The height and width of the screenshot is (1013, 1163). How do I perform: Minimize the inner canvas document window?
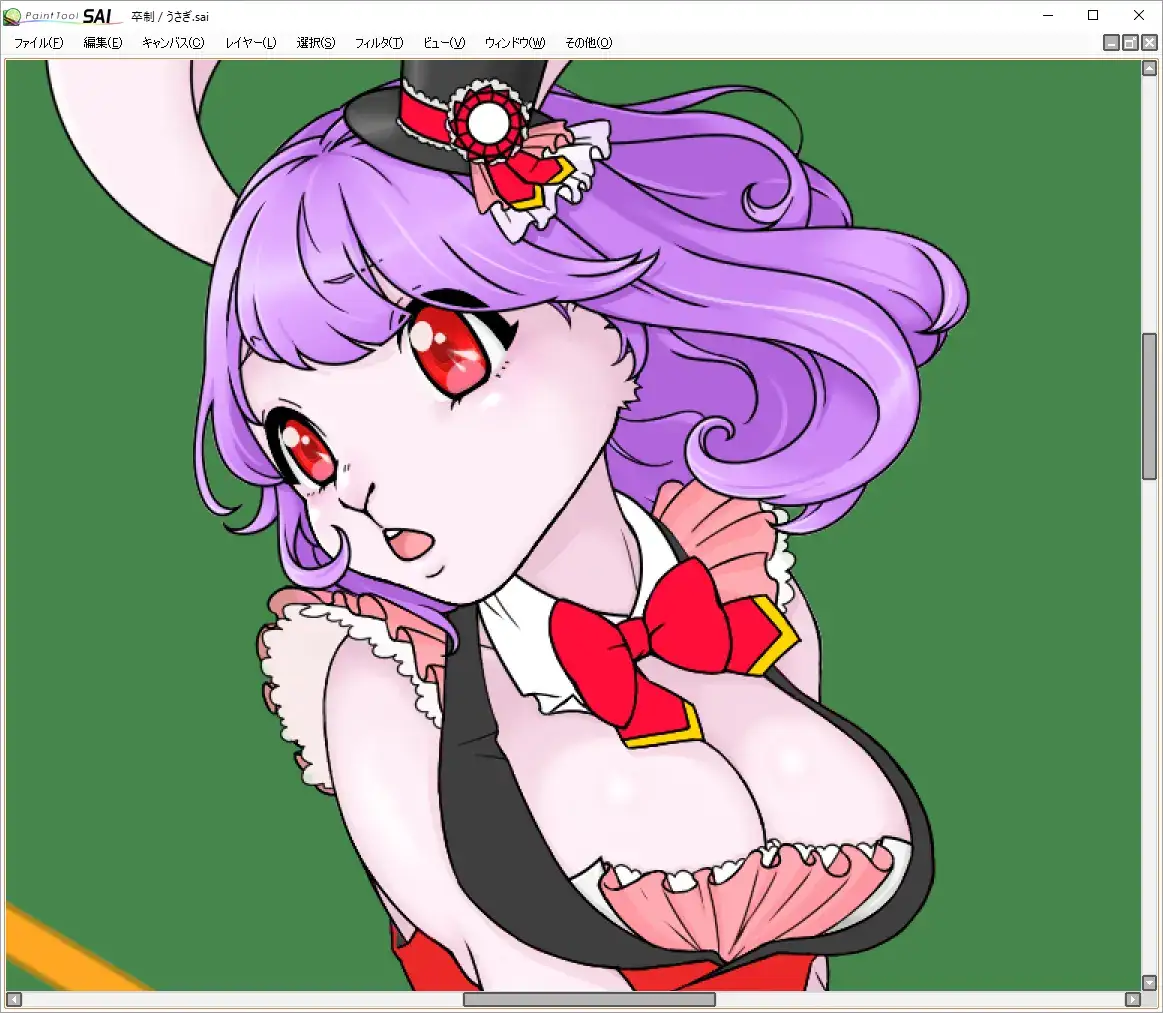[1111, 43]
